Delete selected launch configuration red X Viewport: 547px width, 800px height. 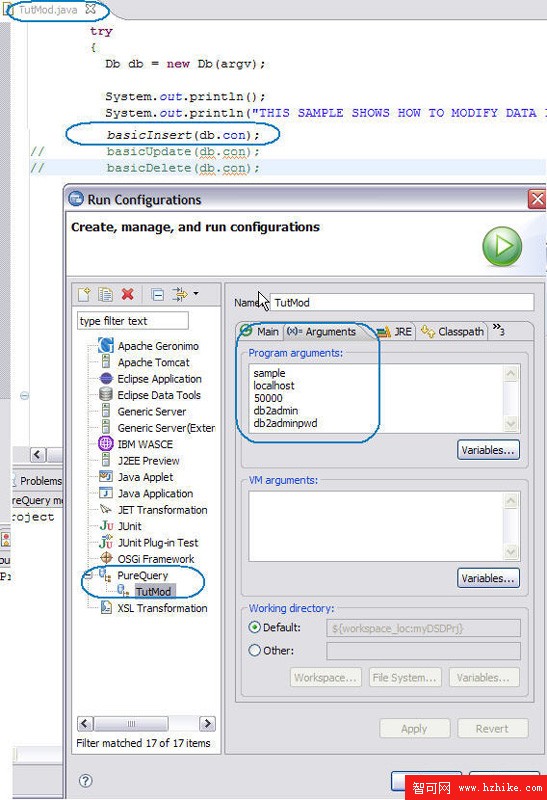click(x=128, y=294)
